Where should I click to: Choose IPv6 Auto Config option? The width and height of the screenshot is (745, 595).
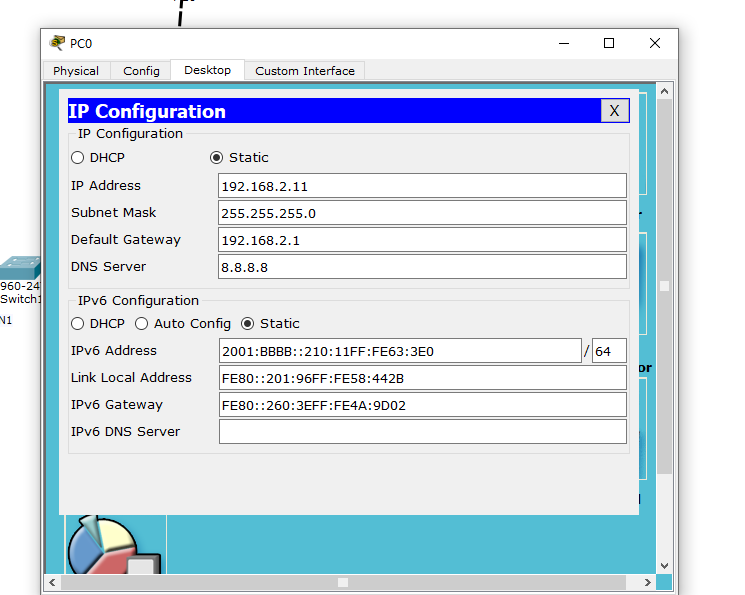pos(142,324)
